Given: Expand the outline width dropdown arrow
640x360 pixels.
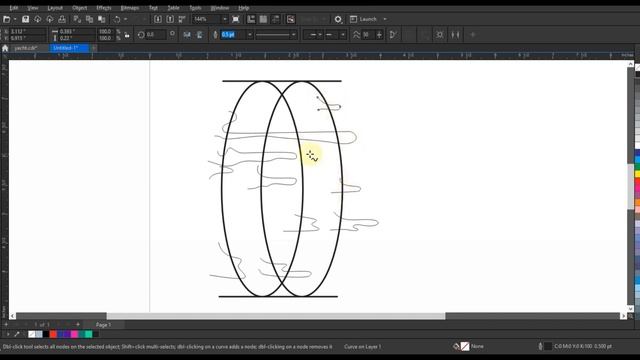Looking at the screenshot, I should click(250, 35).
